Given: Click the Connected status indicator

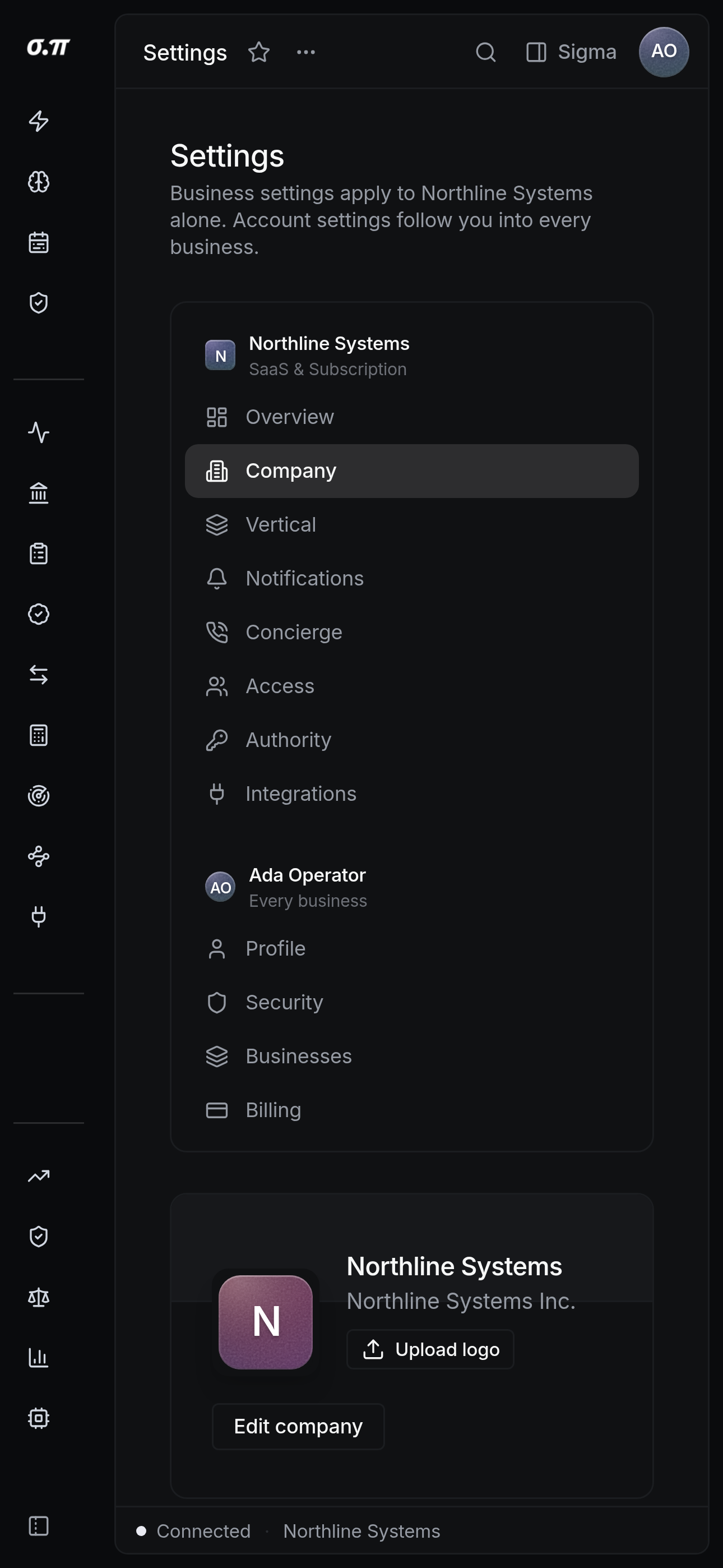Looking at the screenshot, I should coord(193,1531).
